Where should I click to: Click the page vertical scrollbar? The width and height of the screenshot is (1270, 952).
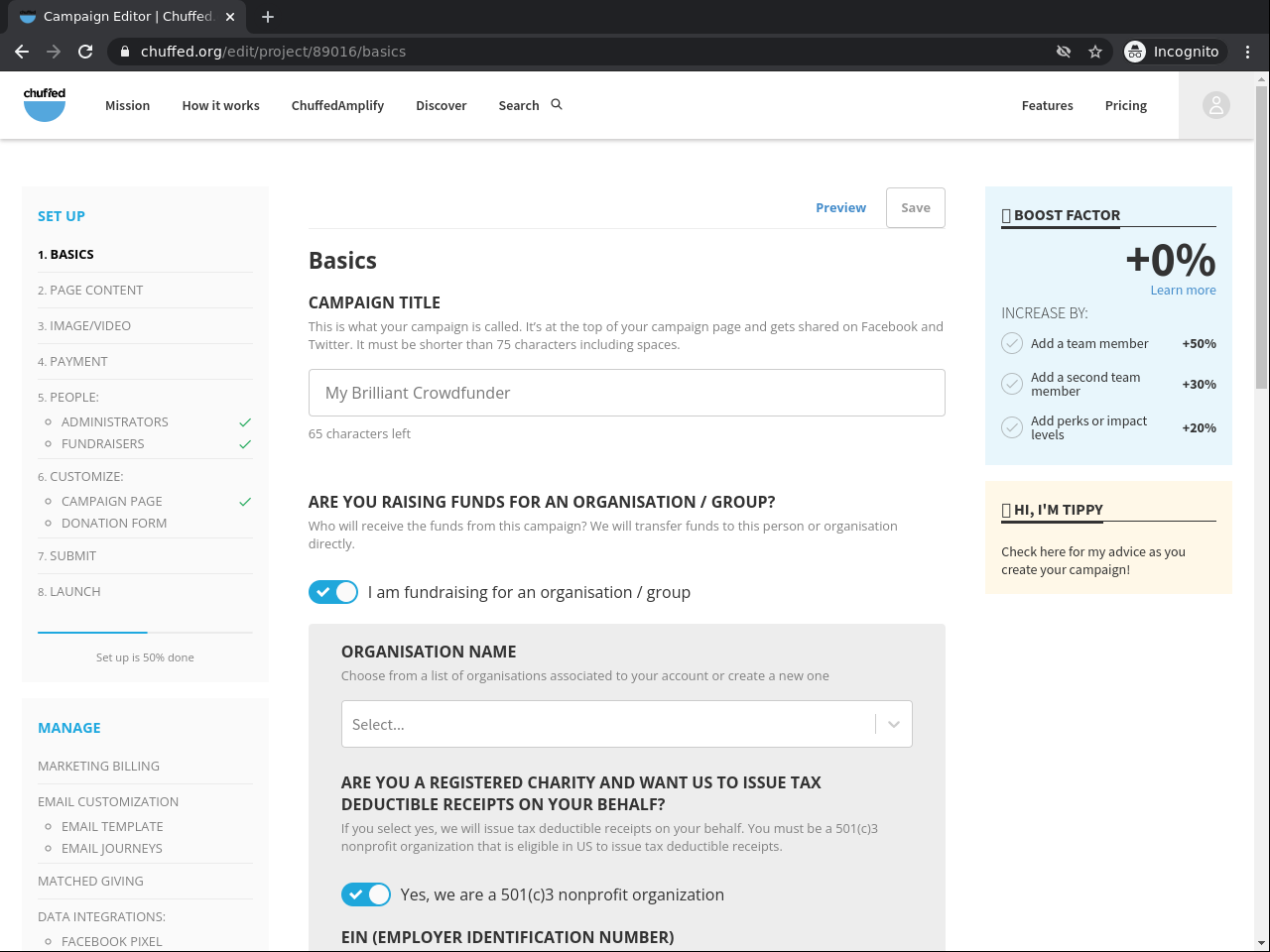tap(1261, 238)
